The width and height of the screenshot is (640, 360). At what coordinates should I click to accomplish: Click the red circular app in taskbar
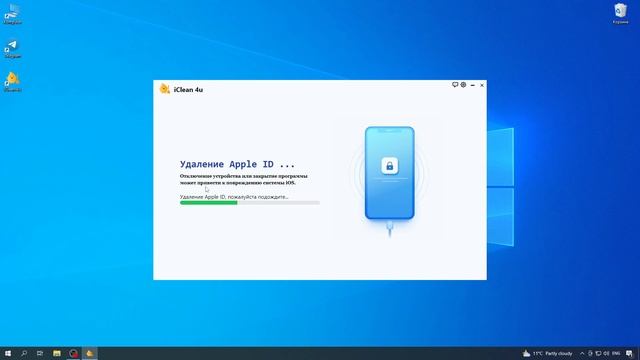pyautogui.click(x=73, y=353)
